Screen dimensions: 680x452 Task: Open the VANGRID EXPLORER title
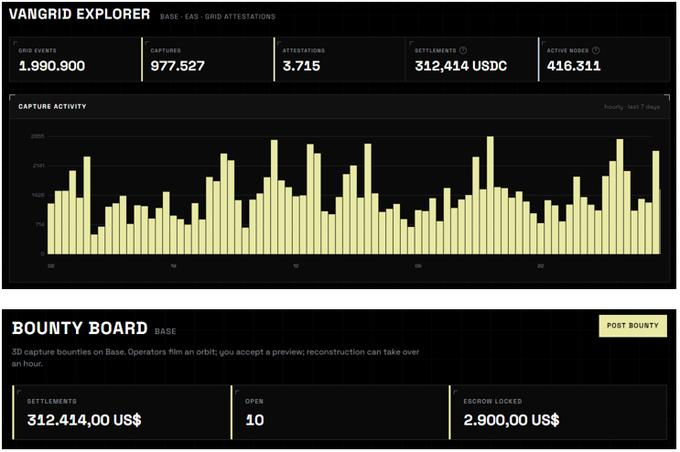point(79,14)
